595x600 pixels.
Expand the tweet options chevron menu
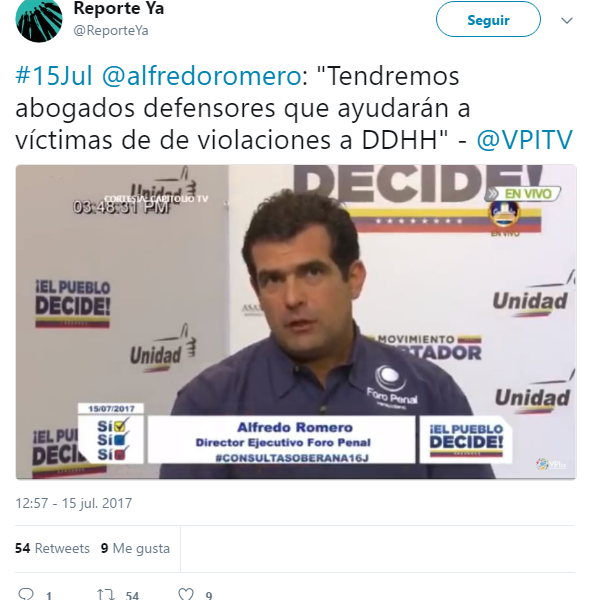click(567, 20)
